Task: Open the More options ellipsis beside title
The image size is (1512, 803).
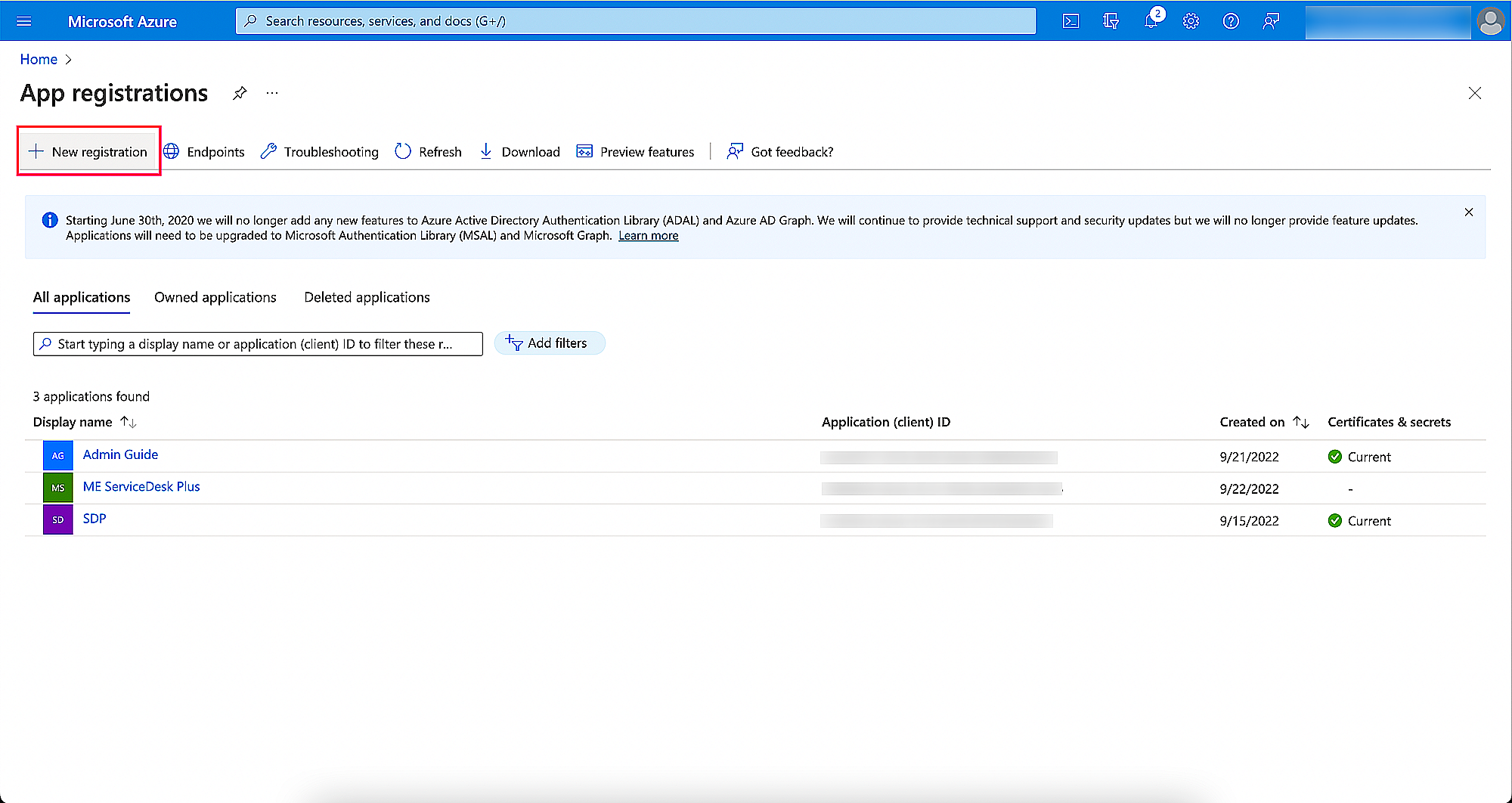Action: [272, 93]
